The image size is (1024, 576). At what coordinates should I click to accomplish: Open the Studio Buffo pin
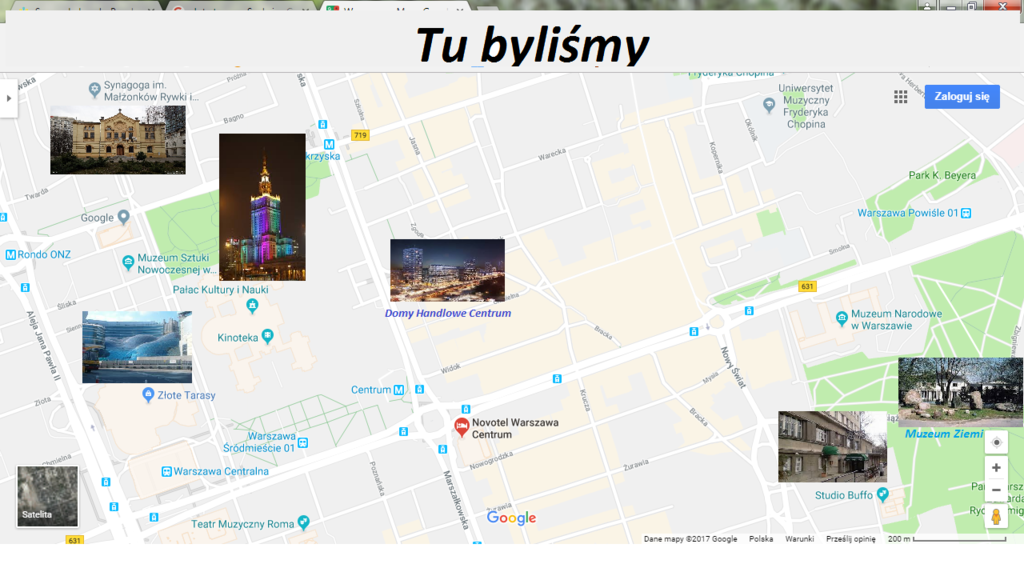(883, 494)
